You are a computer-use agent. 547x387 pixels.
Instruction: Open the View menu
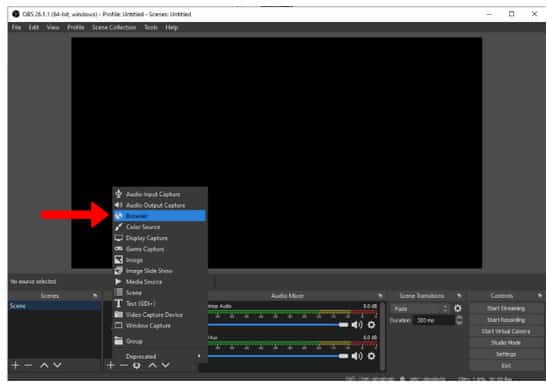[x=53, y=28]
